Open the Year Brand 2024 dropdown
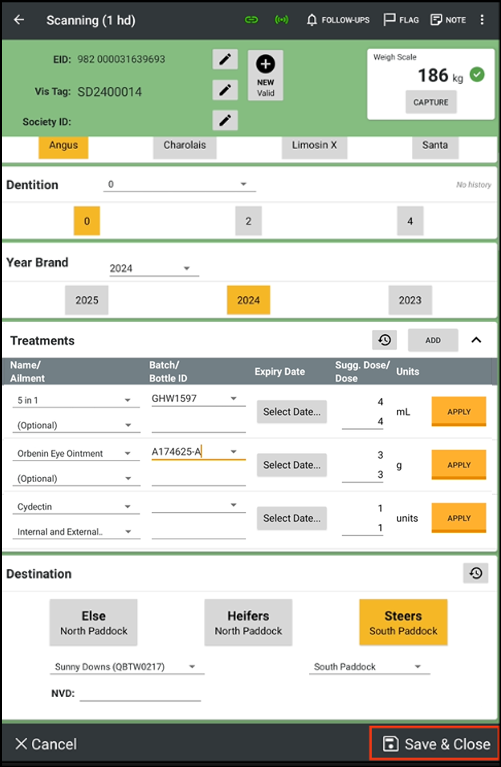501x767 pixels. click(154, 269)
